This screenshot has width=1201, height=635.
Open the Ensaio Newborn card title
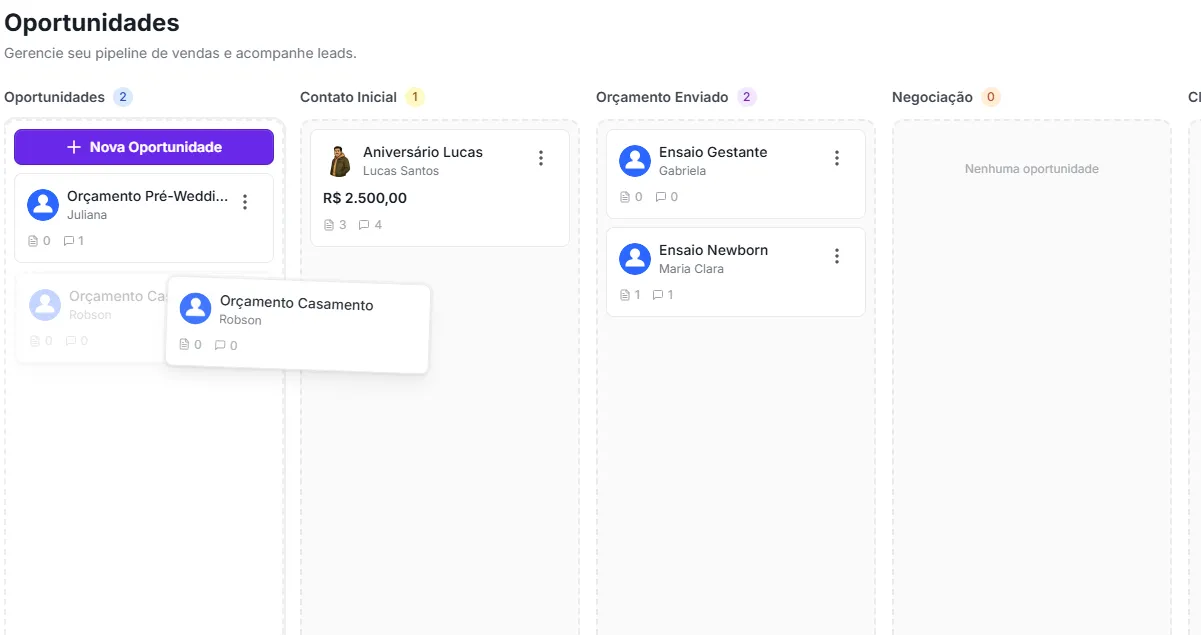click(x=713, y=250)
